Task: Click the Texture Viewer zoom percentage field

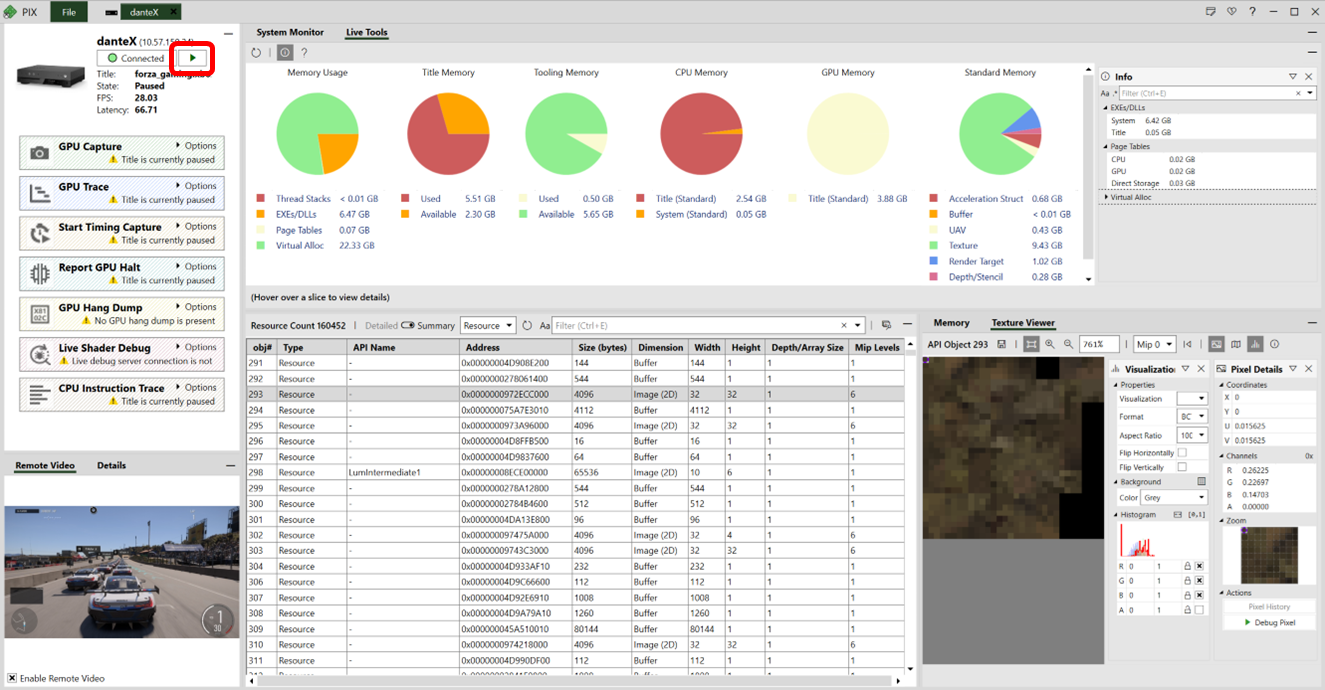Action: [x=1099, y=344]
